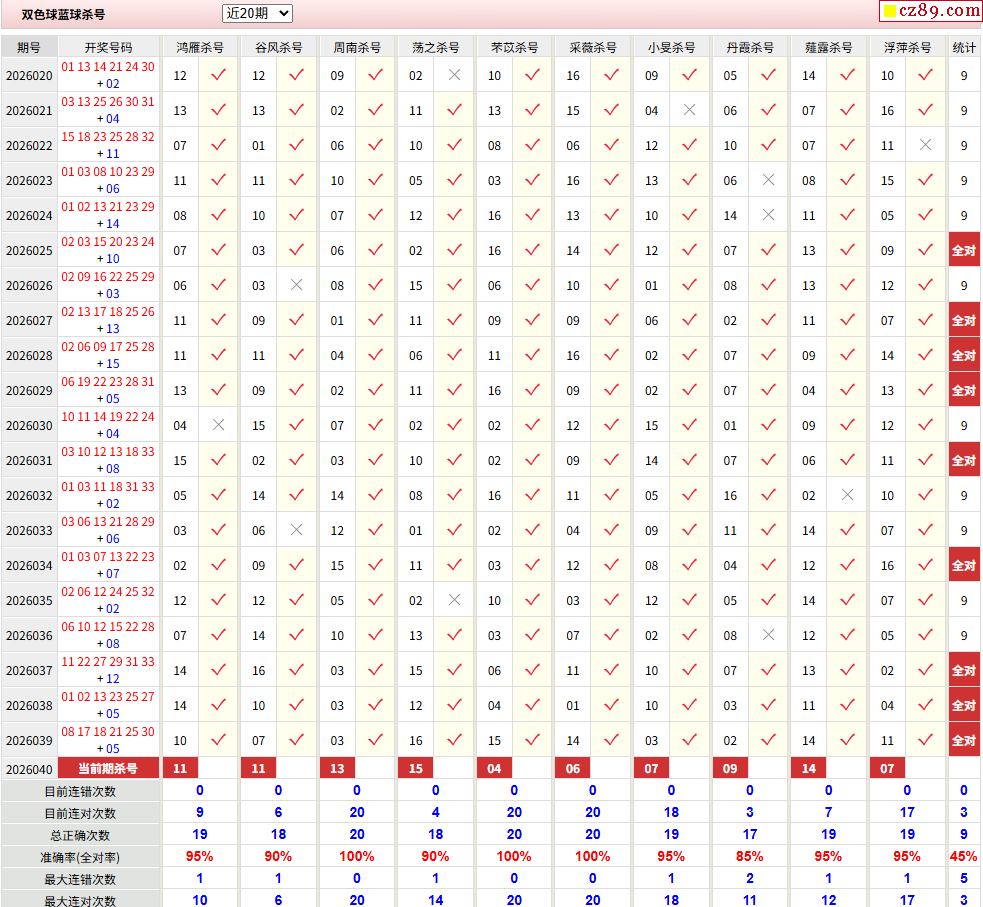Click the 全对 badge in row 2026039
The height and width of the screenshot is (907, 983).
tap(963, 740)
